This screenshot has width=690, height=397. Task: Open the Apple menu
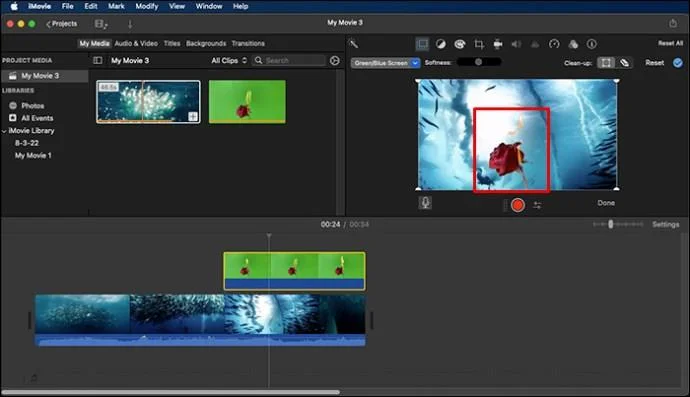click(14, 6)
